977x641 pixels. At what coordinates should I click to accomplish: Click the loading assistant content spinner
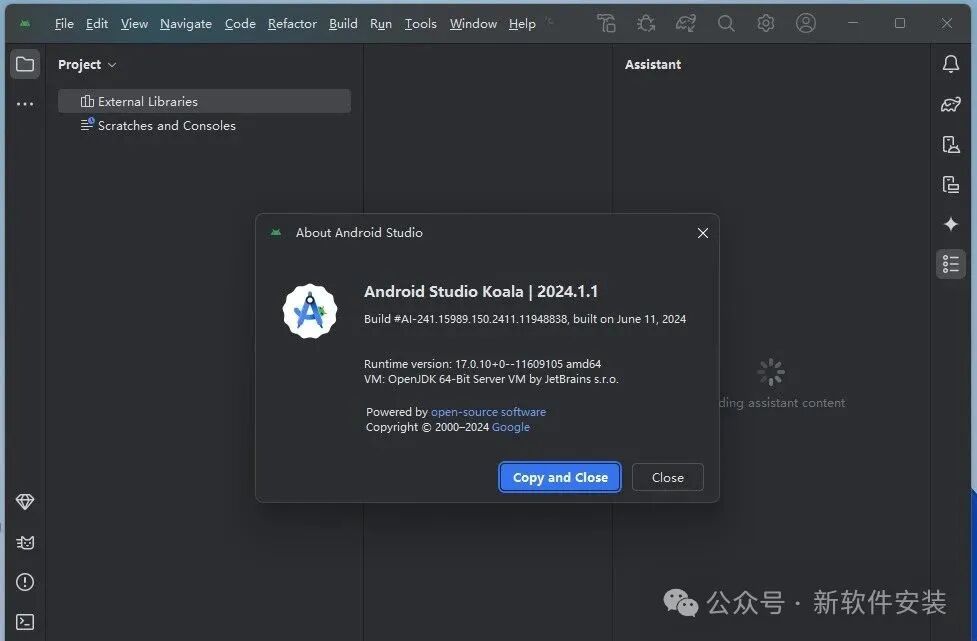(771, 372)
